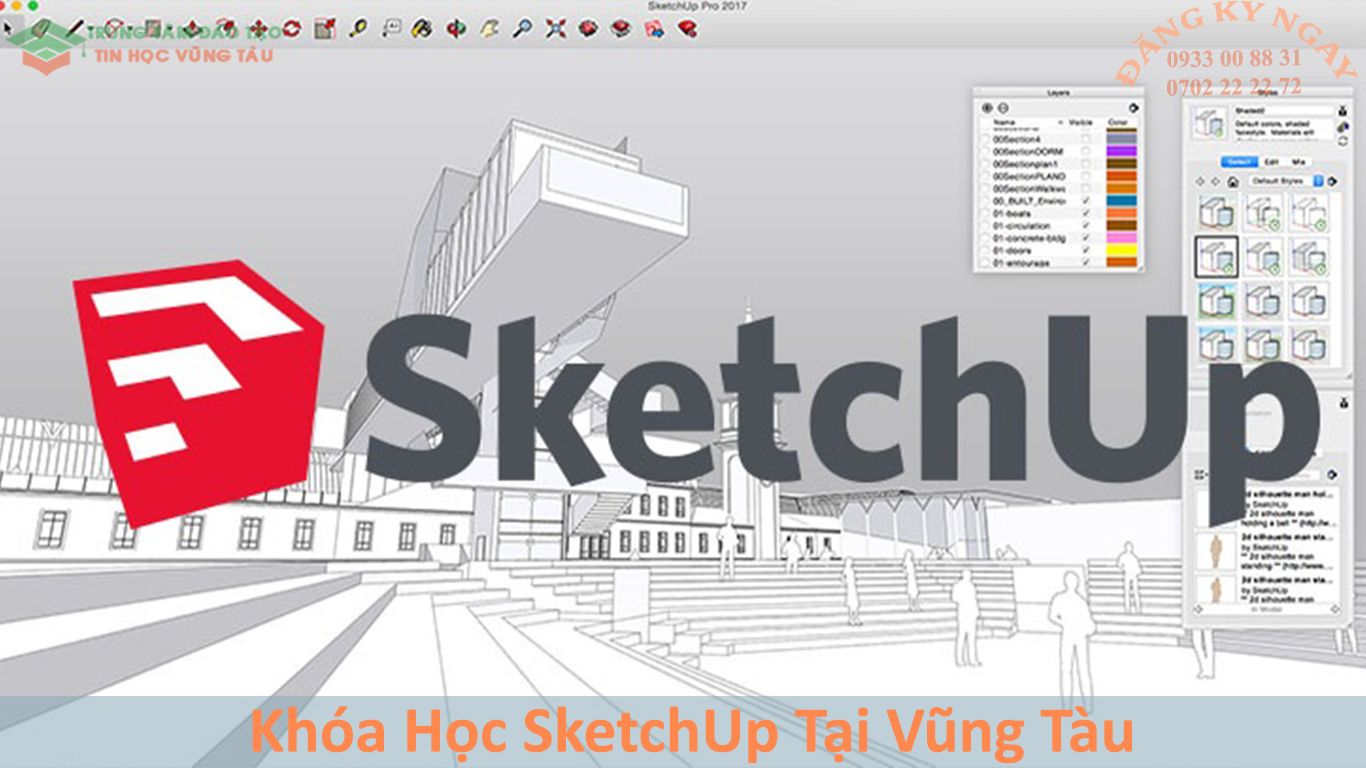
Task: Open the Mix tab in Styles
Action: [1298, 161]
